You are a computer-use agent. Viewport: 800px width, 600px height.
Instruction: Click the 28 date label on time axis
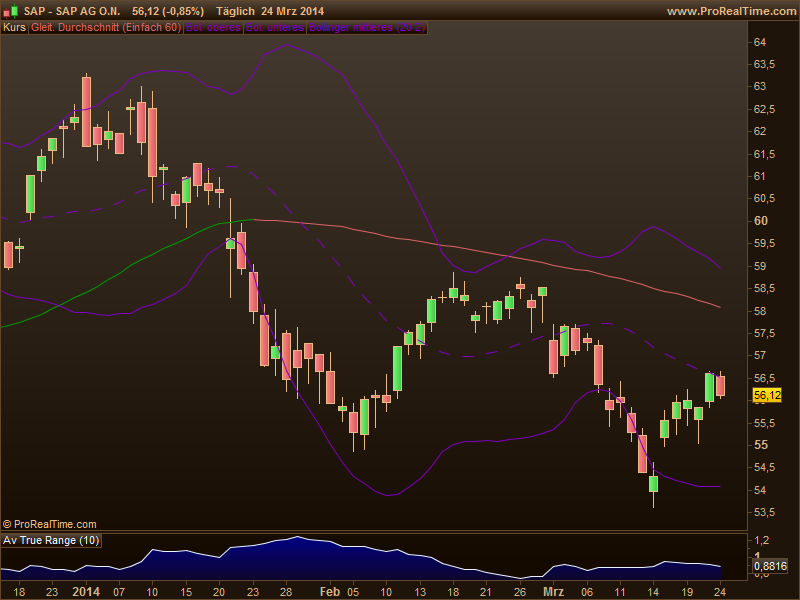point(286,592)
